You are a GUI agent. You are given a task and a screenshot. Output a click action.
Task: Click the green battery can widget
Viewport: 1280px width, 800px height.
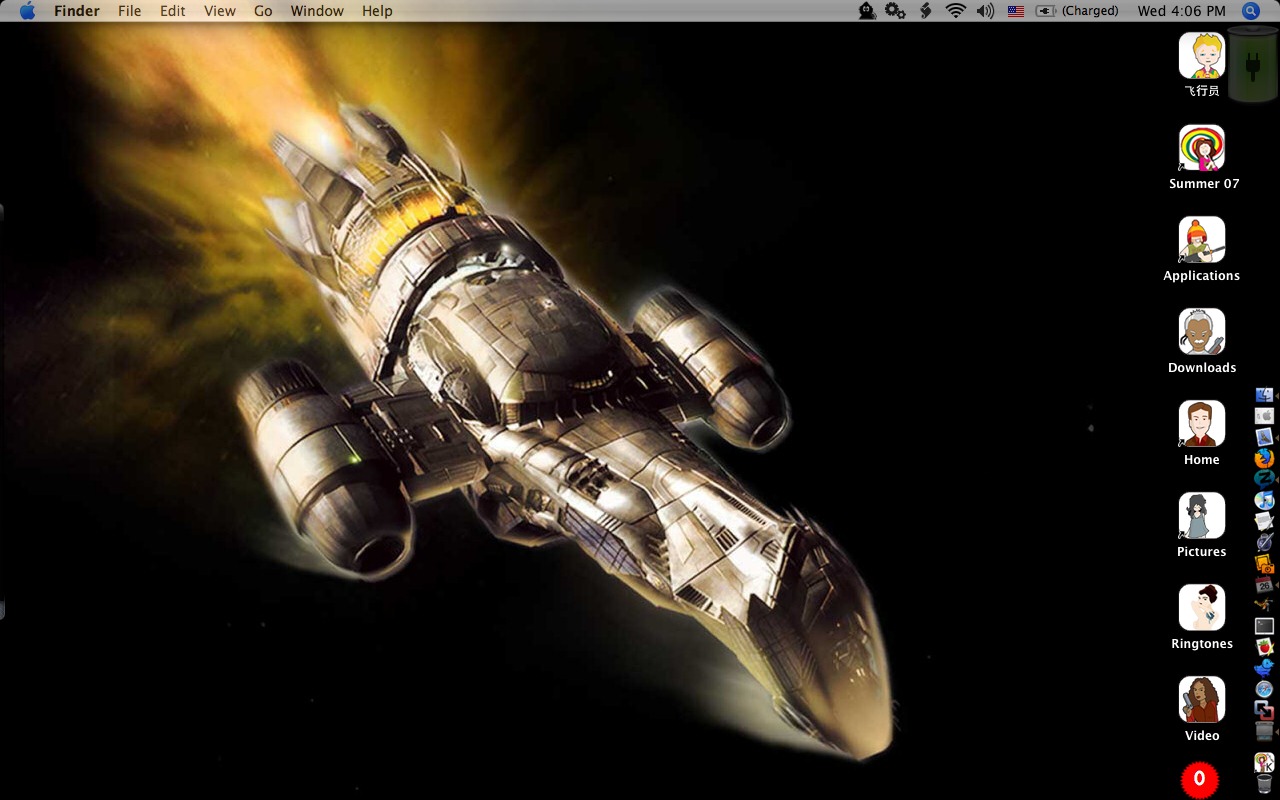(1252, 66)
